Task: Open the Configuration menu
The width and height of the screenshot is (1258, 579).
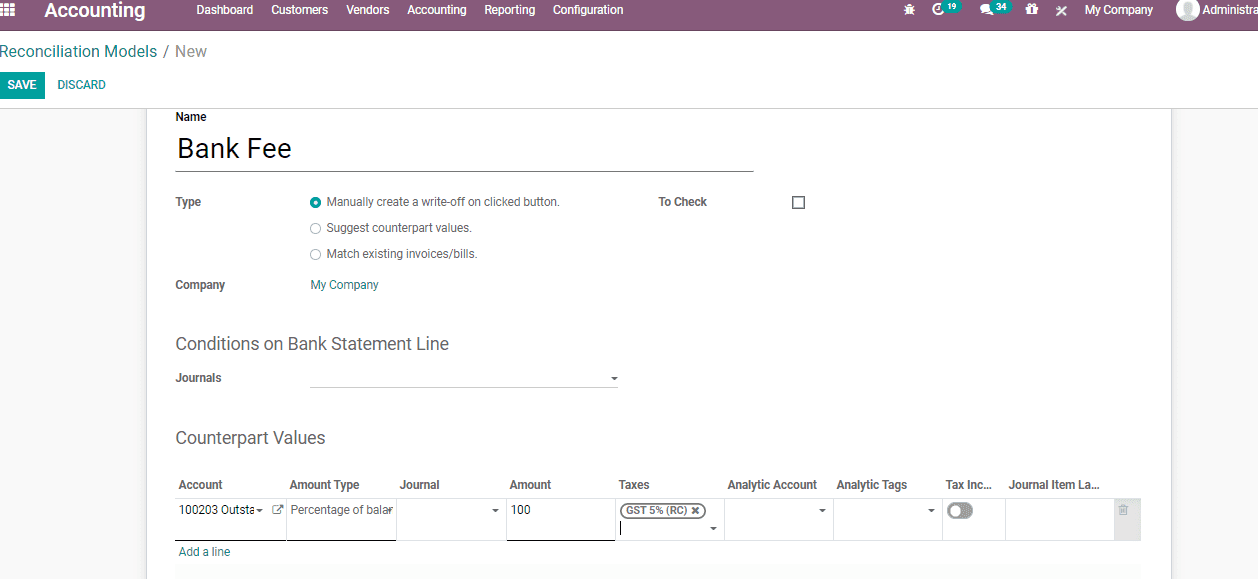Action: (587, 9)
